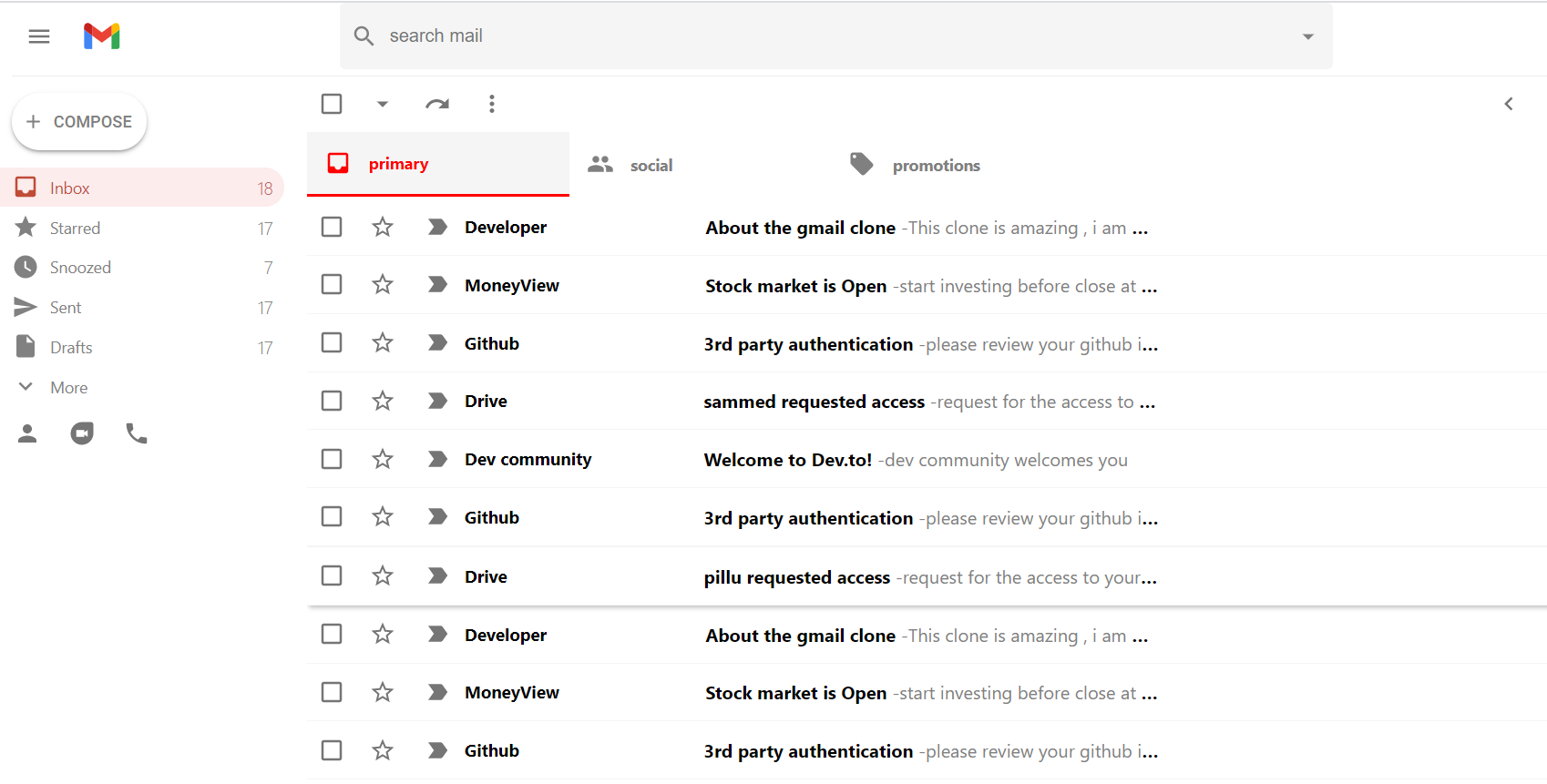Switch to the social tab
The image size is (1547, 784).
pos(701,165)
